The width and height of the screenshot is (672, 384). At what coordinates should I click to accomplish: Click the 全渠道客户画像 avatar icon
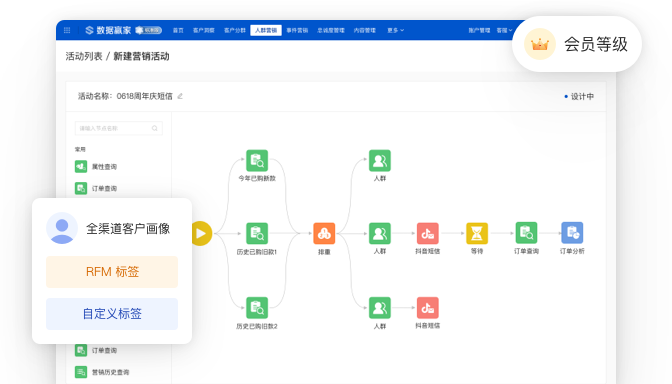click(x=62, y=228)
